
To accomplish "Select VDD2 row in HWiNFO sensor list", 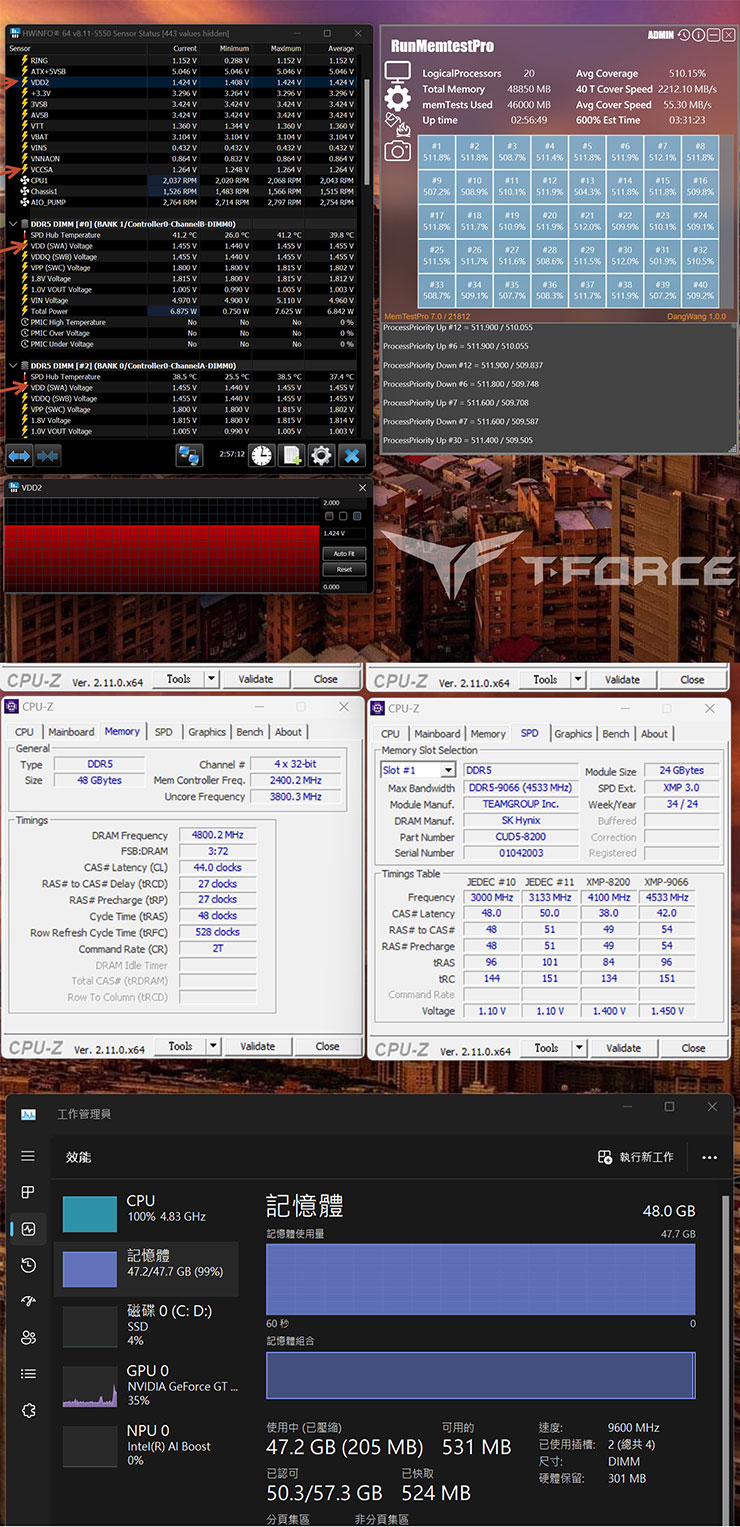I will point(186,82).
